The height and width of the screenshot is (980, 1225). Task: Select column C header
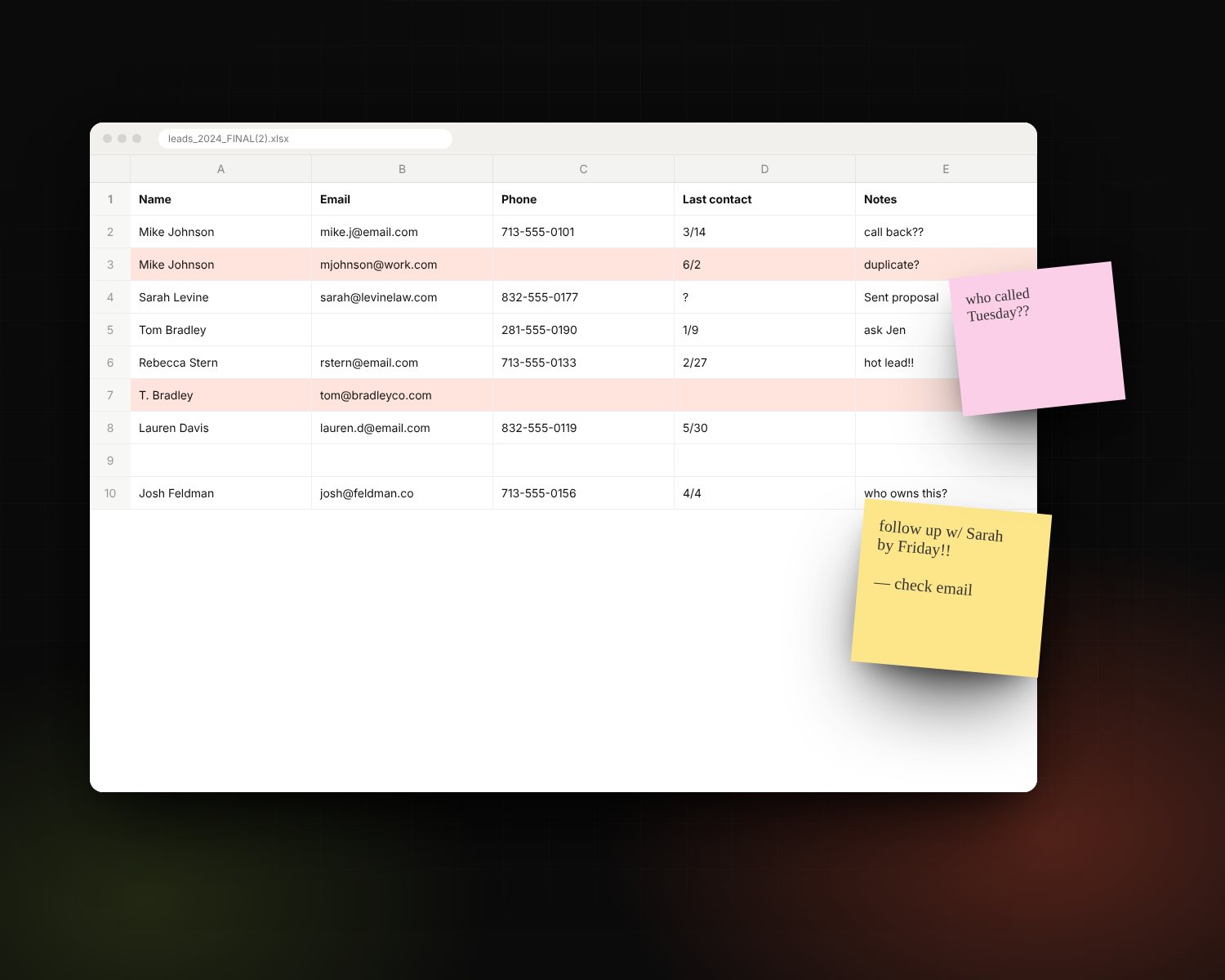583,169
